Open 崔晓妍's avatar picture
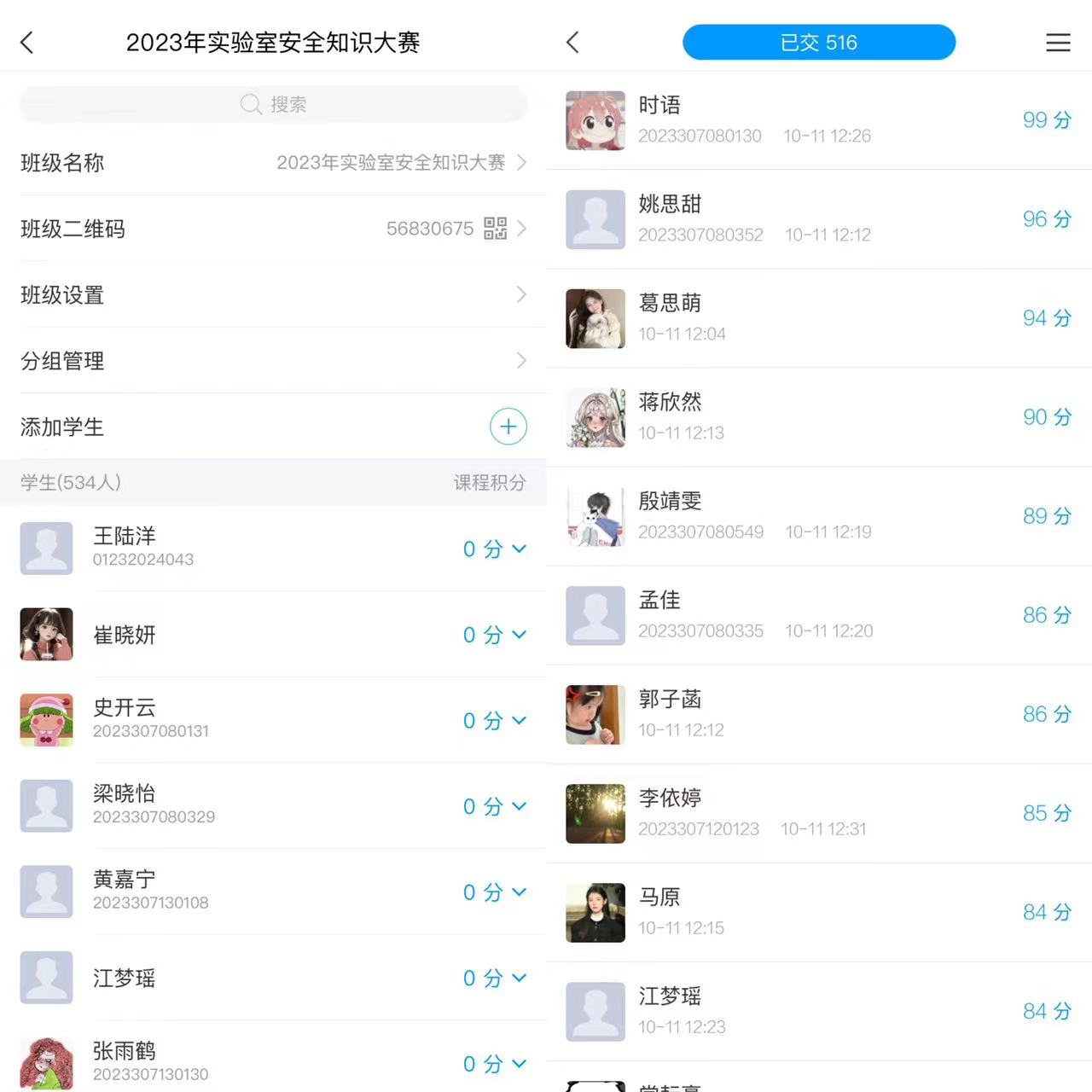This screenshot has width=1092, height=1092. pyautogui.click(x=46, y=634)
